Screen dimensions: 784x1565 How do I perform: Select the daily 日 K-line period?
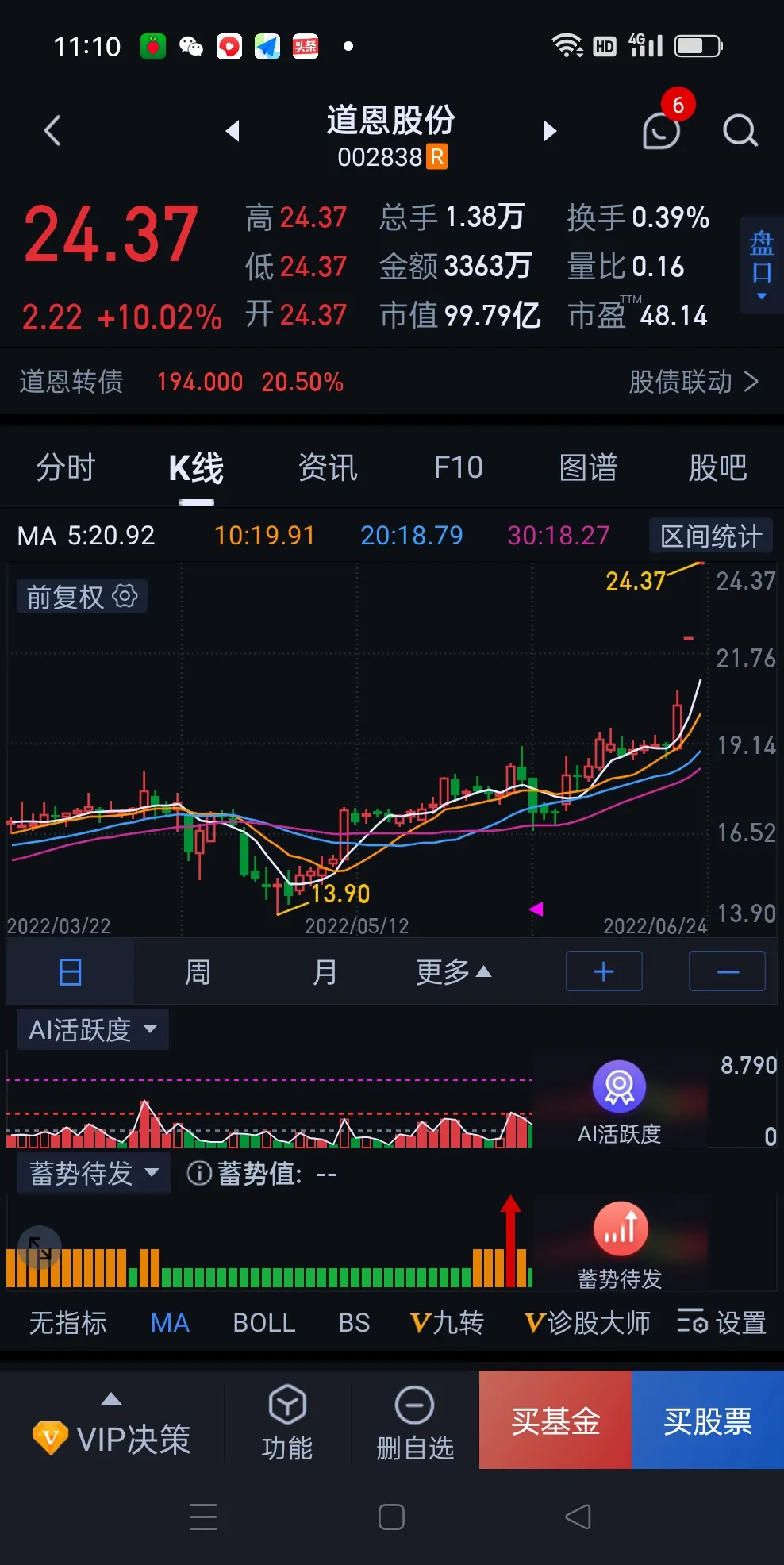point(71,971)
